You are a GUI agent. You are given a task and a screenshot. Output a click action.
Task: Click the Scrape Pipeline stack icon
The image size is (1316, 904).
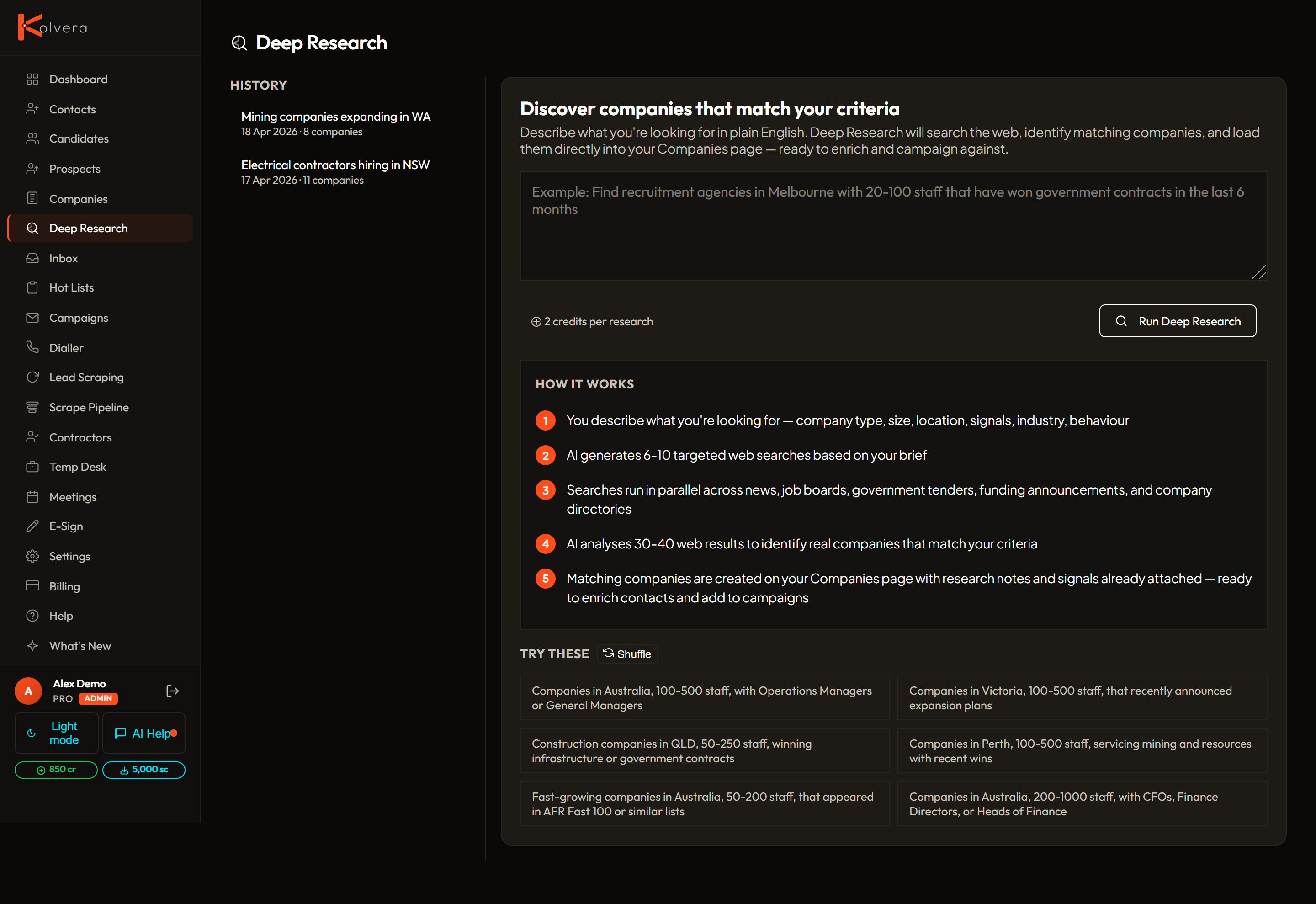32,407
